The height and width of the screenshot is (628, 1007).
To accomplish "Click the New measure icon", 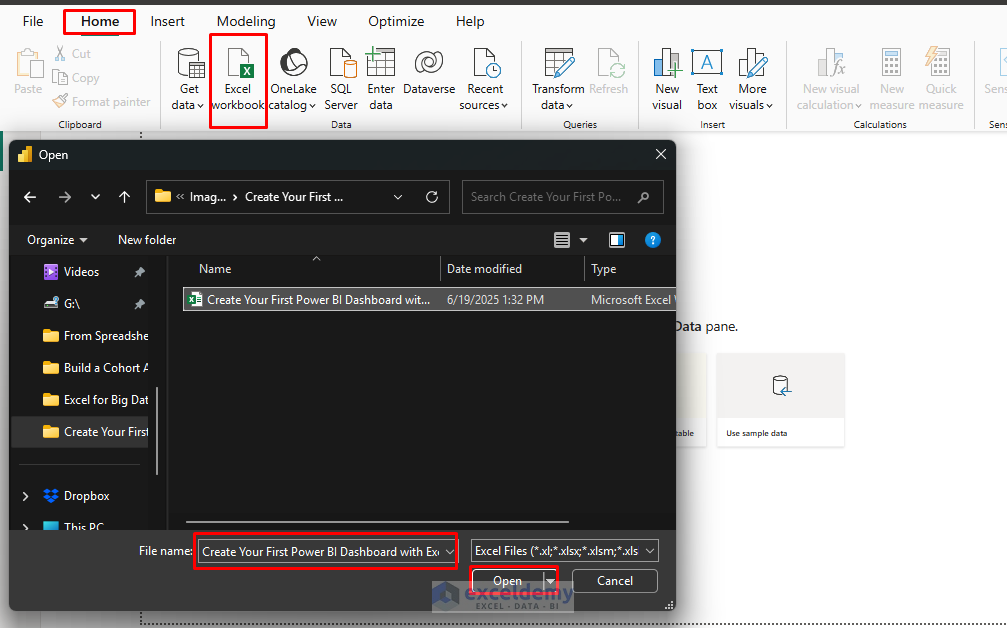I will tap(891, 63).
